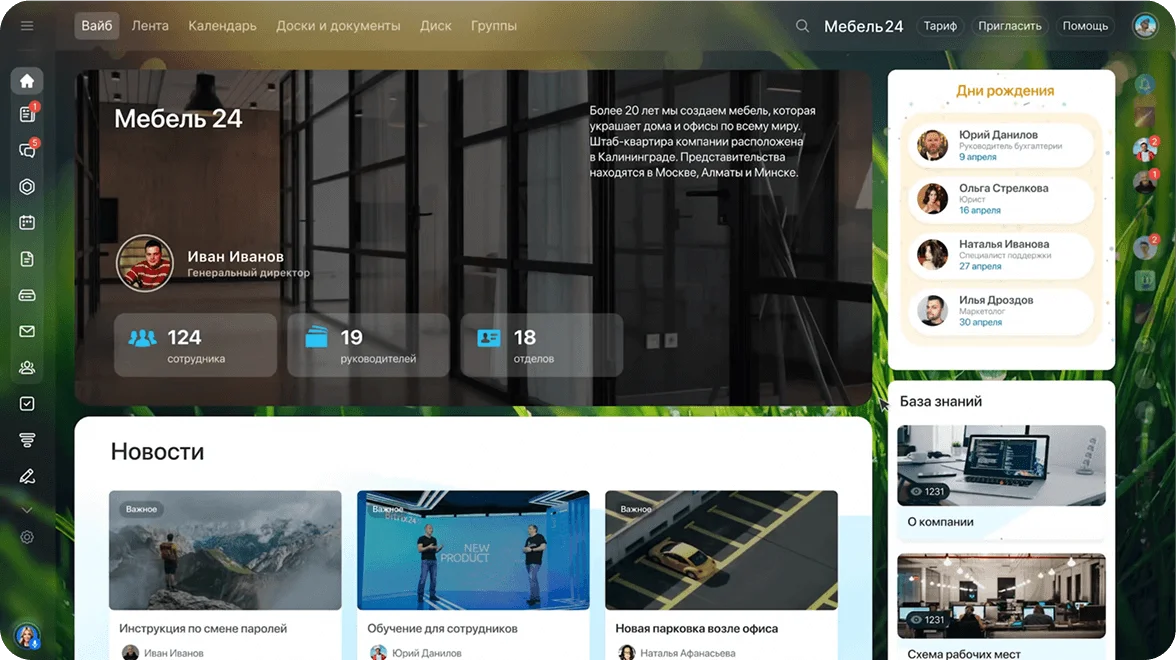Open the Тариф button in header
Image resolution: width=1176 pixels, height=660 pixels.
940,26
